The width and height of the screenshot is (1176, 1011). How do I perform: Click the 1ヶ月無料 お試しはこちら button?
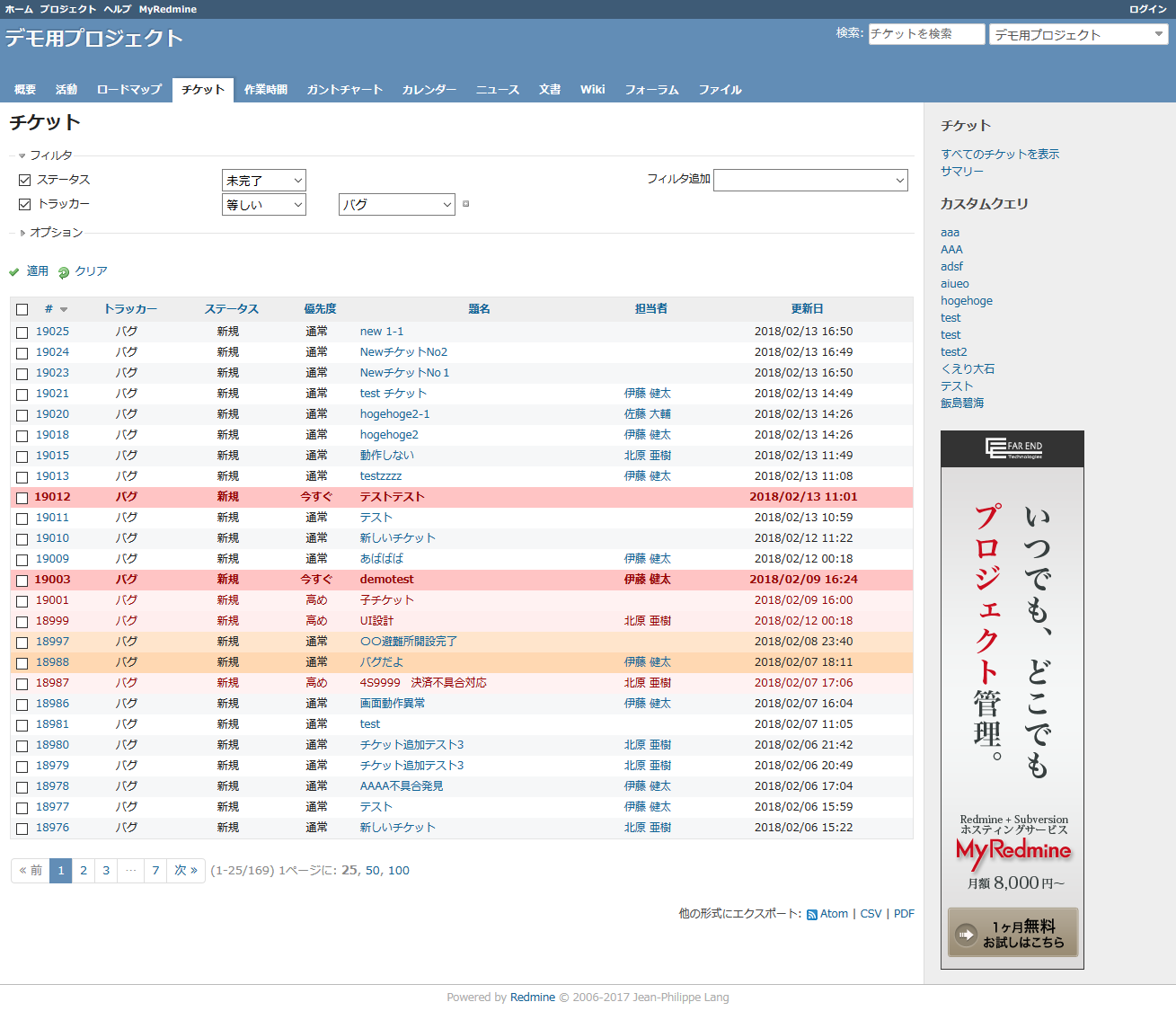(x=1012, y=933)
